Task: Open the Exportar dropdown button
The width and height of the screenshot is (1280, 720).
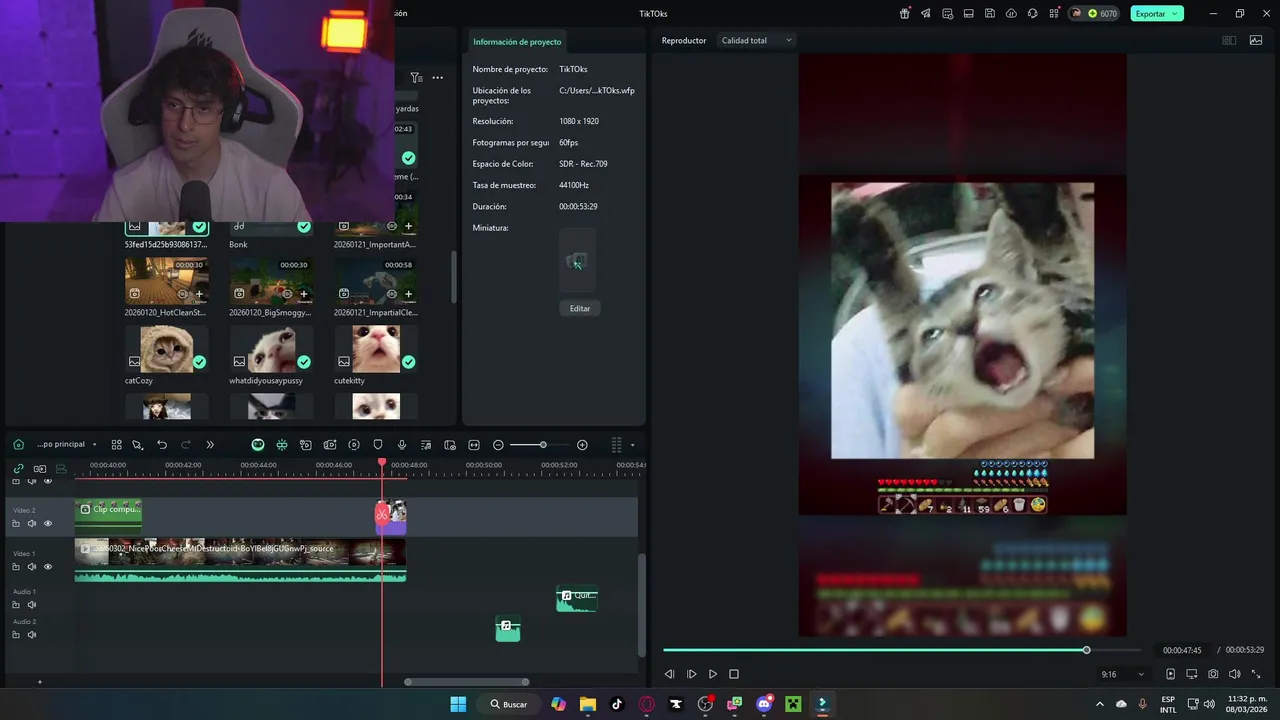Action: (x=1157, y=14)
